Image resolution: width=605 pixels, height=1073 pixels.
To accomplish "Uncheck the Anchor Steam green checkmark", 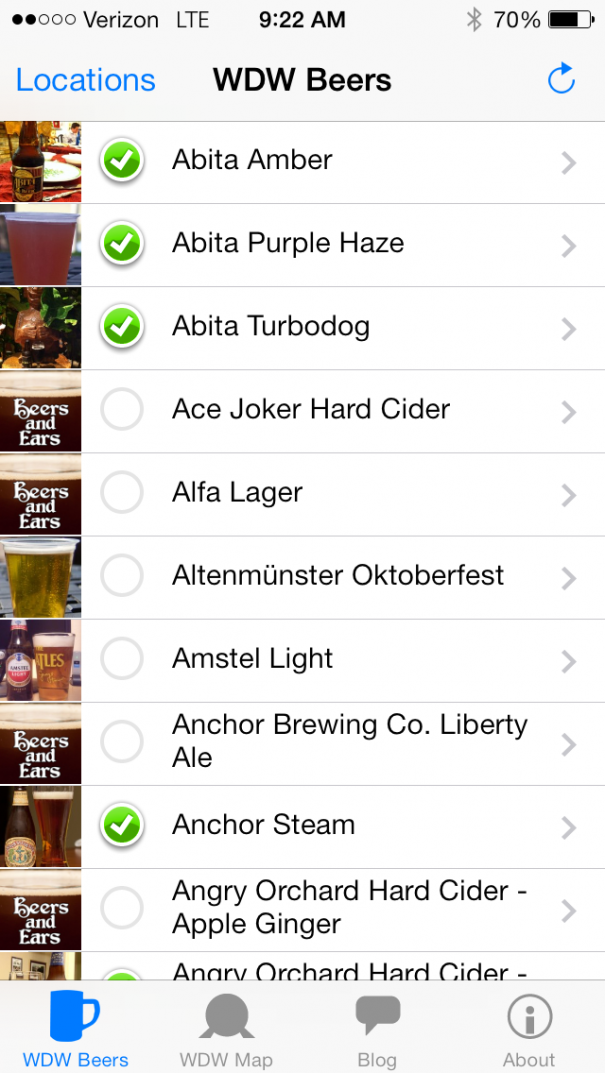I will [121, 826].
